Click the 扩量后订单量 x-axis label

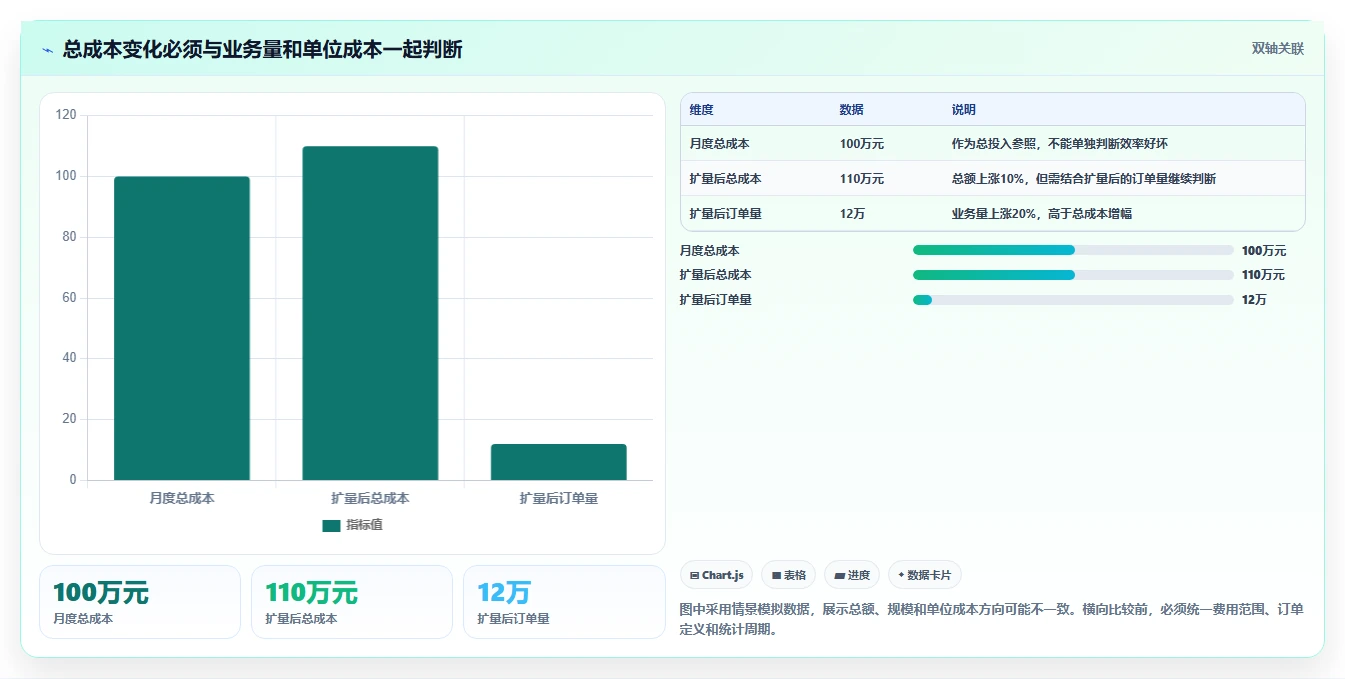[558, 498]
